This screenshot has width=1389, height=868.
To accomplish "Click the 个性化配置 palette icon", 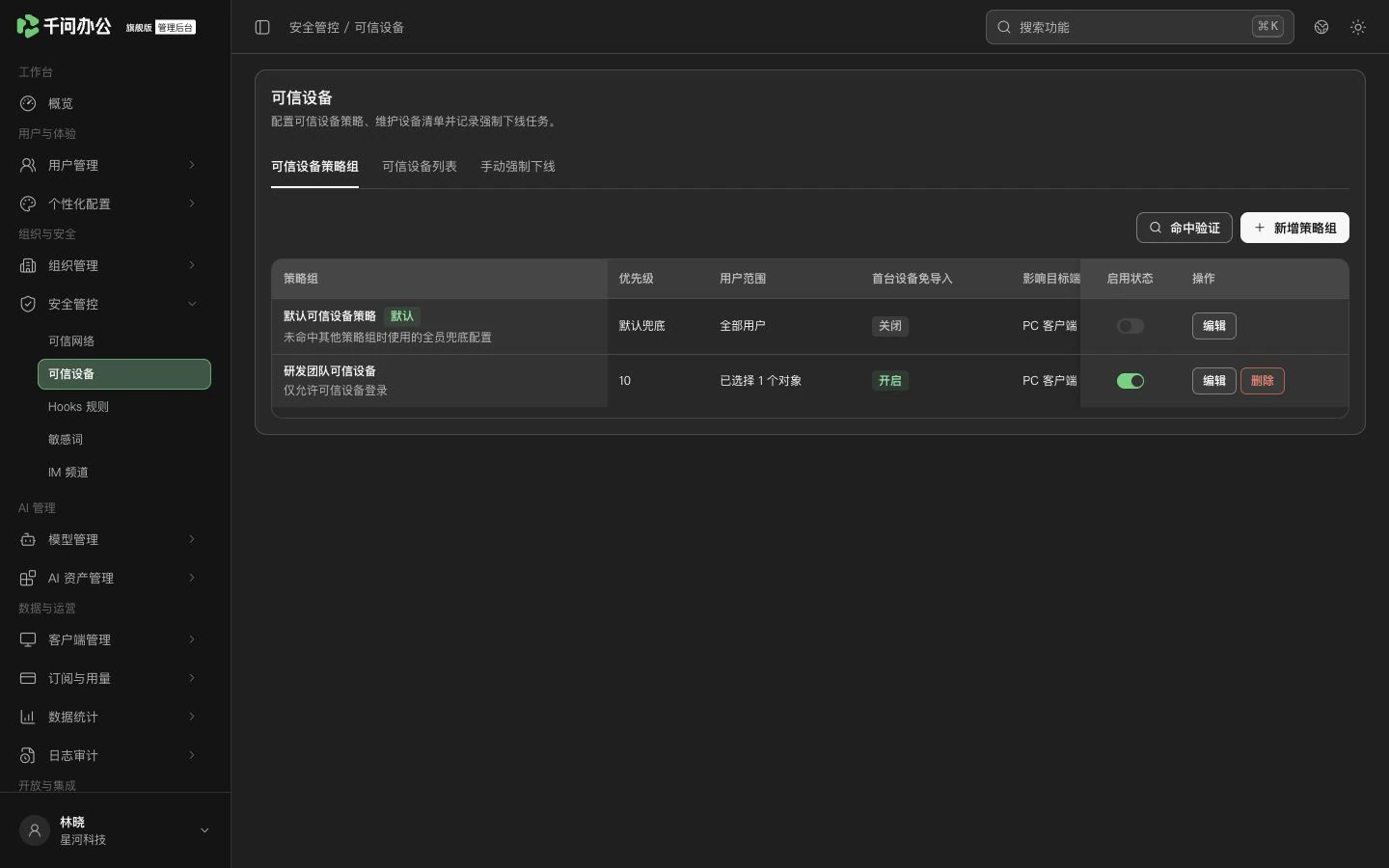I will point(28,203).
